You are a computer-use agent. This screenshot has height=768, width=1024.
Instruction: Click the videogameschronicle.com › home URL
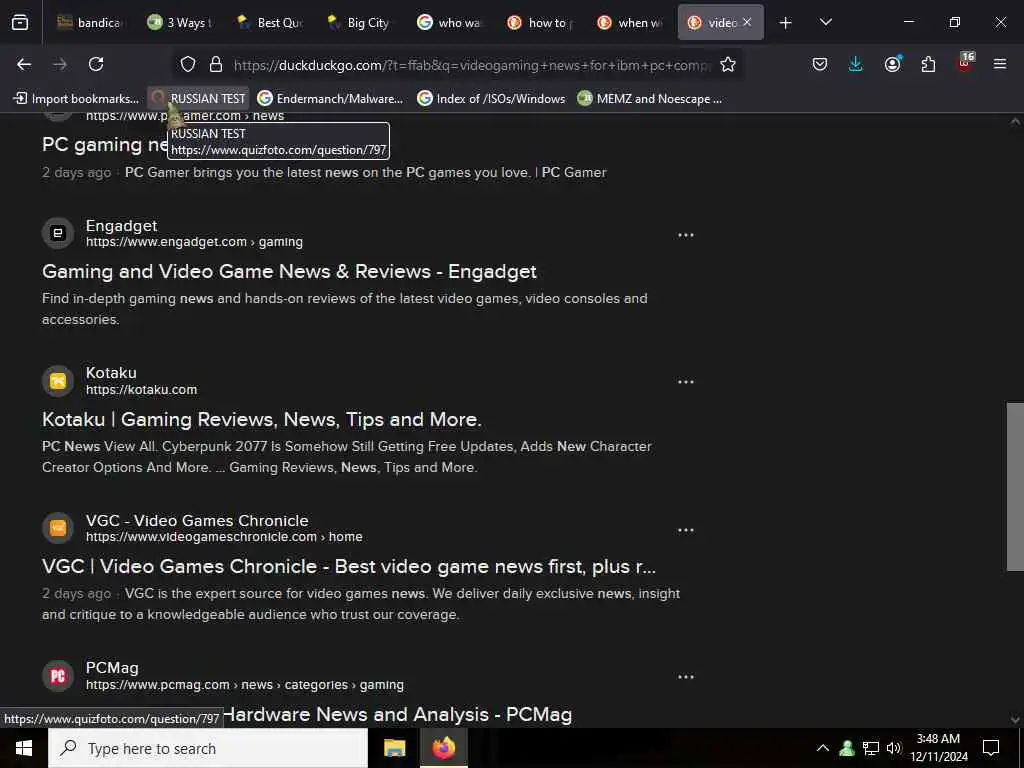pos(224,537)
